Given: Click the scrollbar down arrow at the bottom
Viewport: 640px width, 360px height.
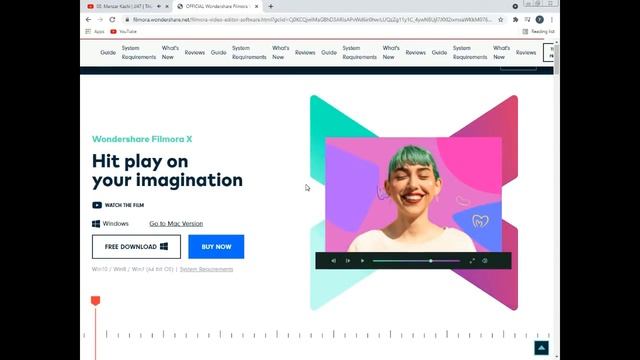Looking at the screenshot, I should coord(556,357).
